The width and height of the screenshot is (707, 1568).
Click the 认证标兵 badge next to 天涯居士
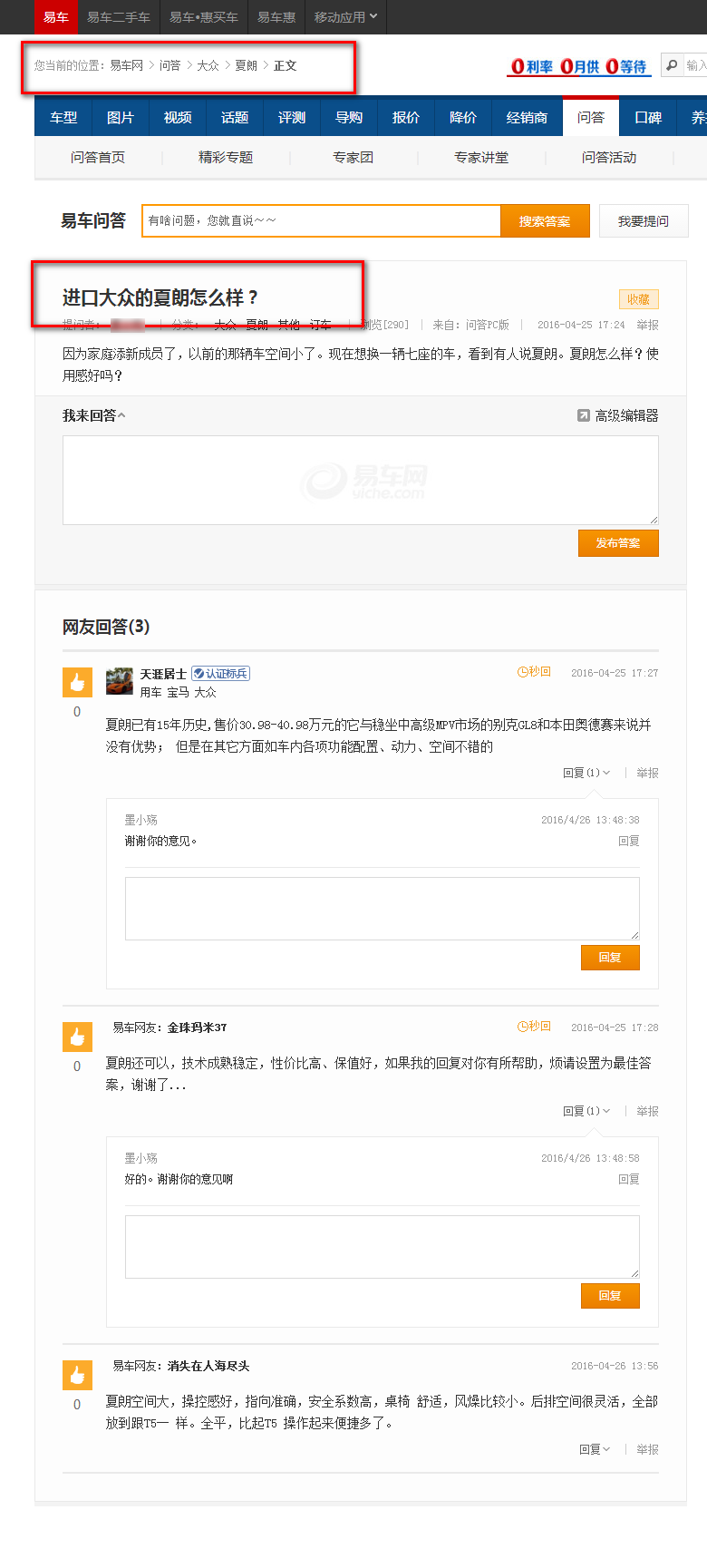(x=220, y=674)
